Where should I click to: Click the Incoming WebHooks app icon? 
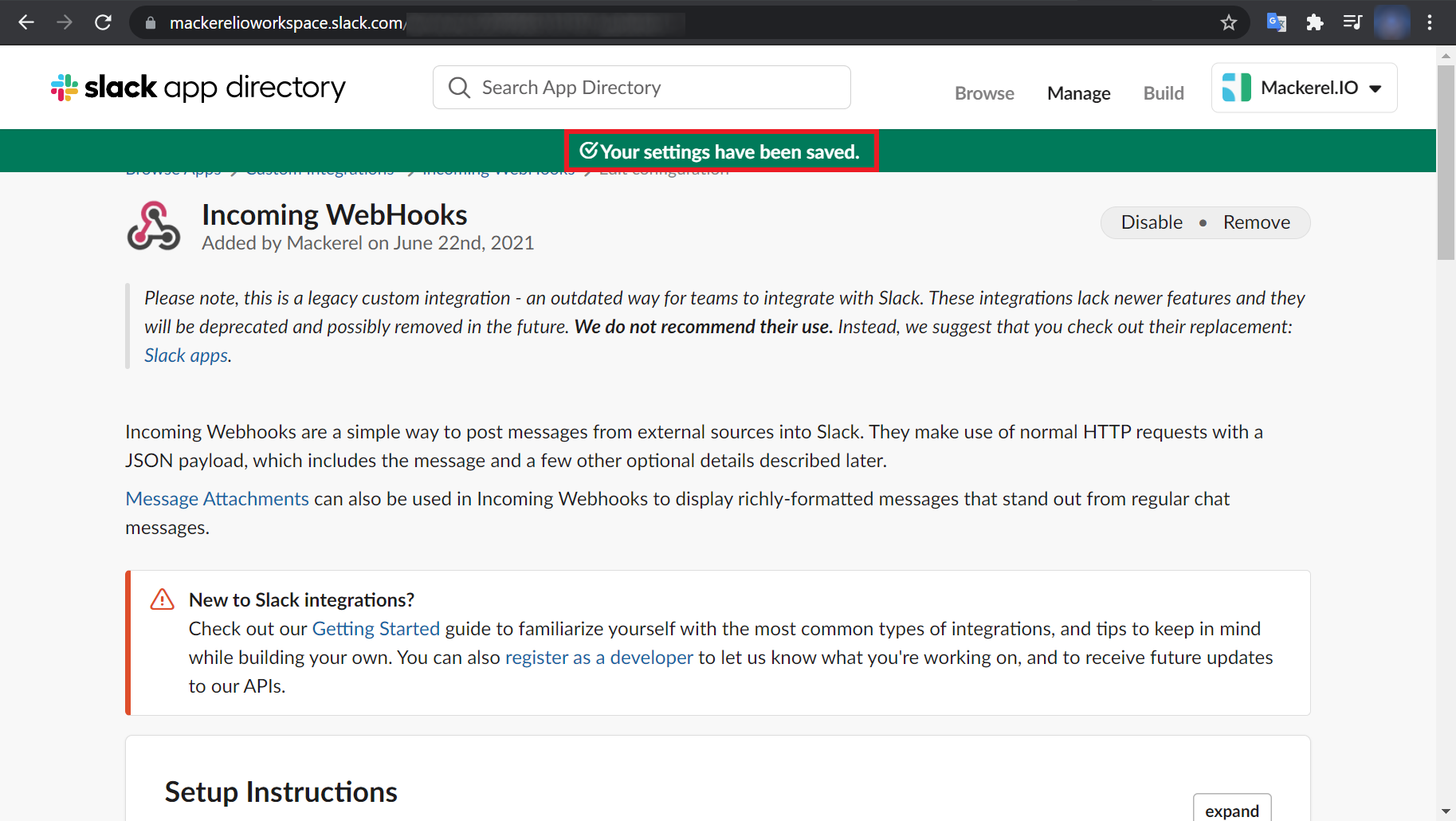coord(154,226)
